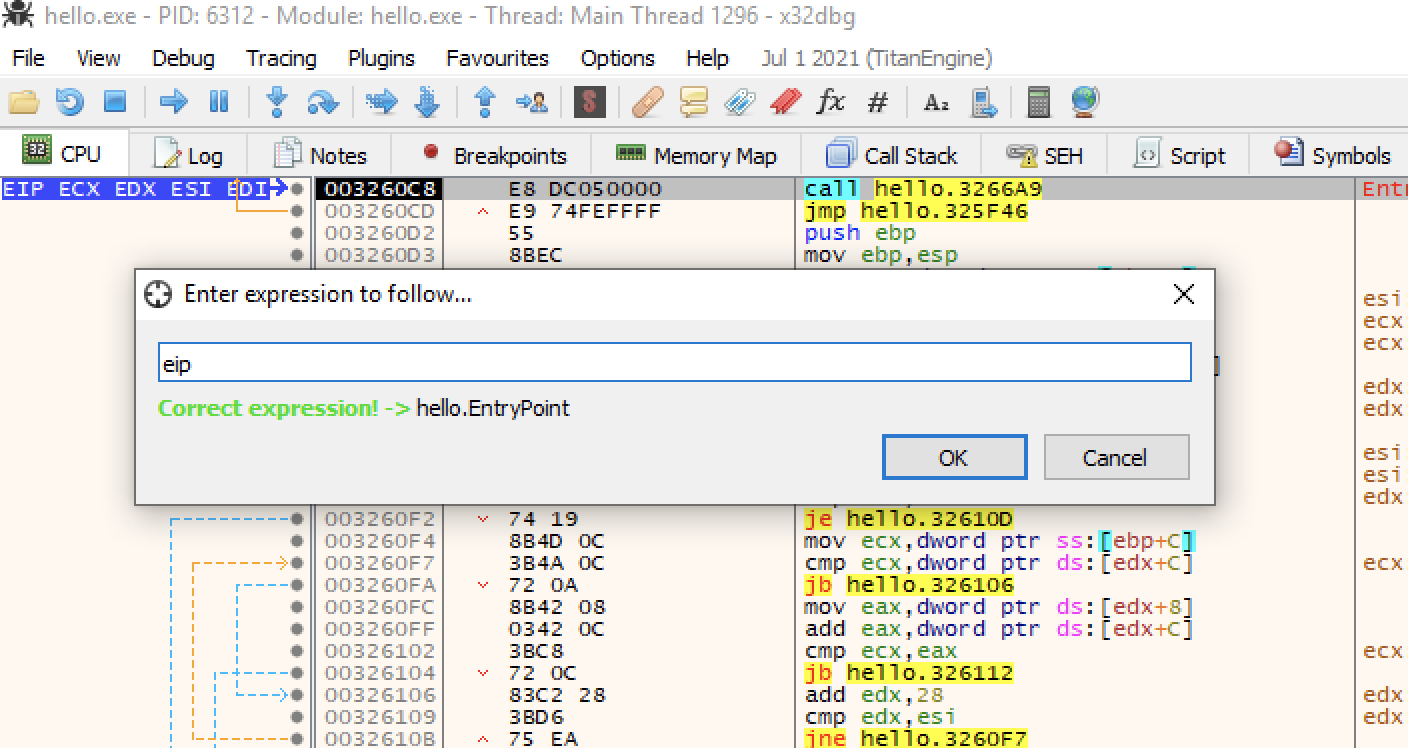1408x748 pixels.
Task: Open the Intermodular Calls icon
Action: pyautogui.click(x=984, y=101)
